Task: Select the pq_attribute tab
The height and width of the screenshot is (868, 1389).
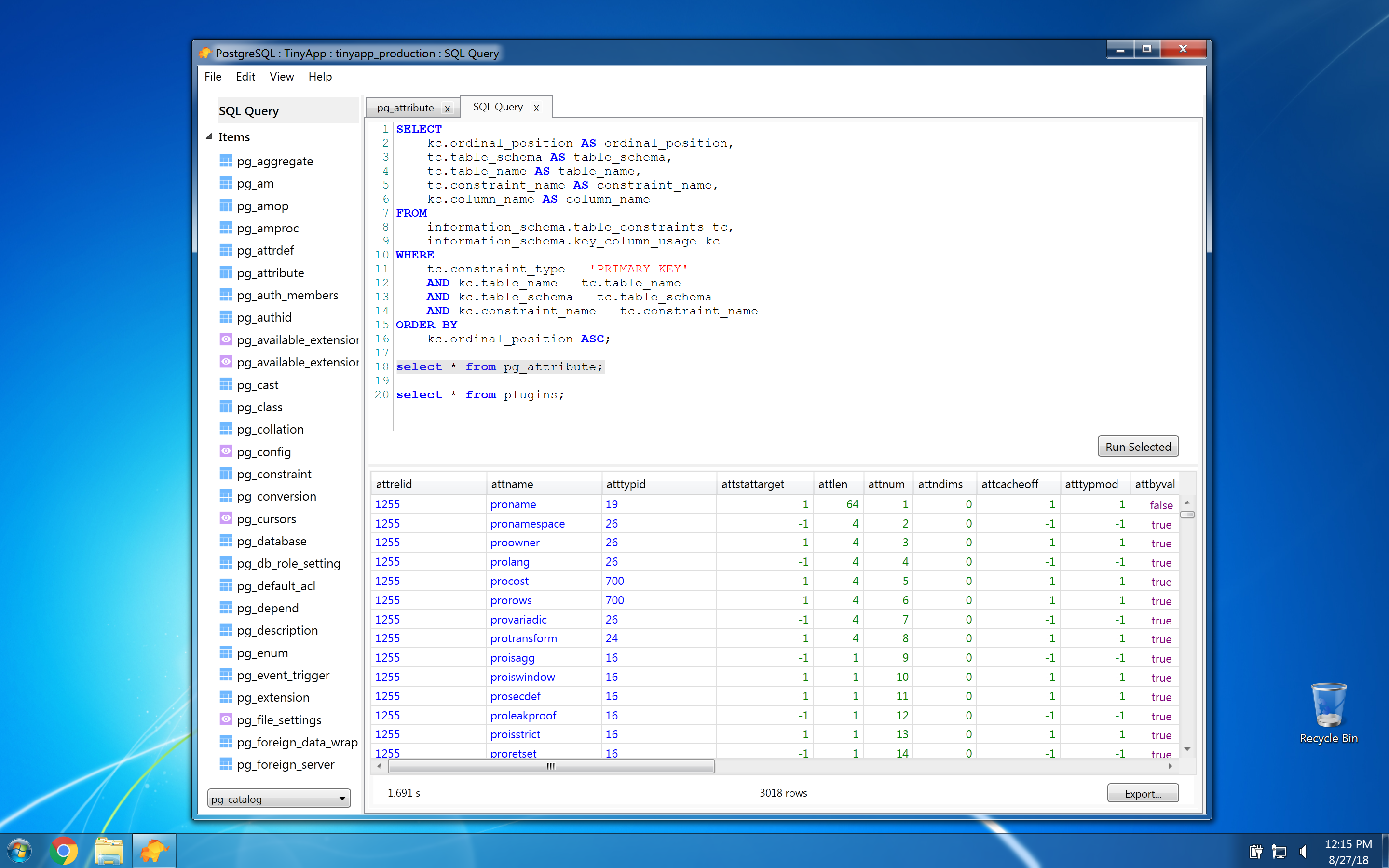Action: (405, 107)
